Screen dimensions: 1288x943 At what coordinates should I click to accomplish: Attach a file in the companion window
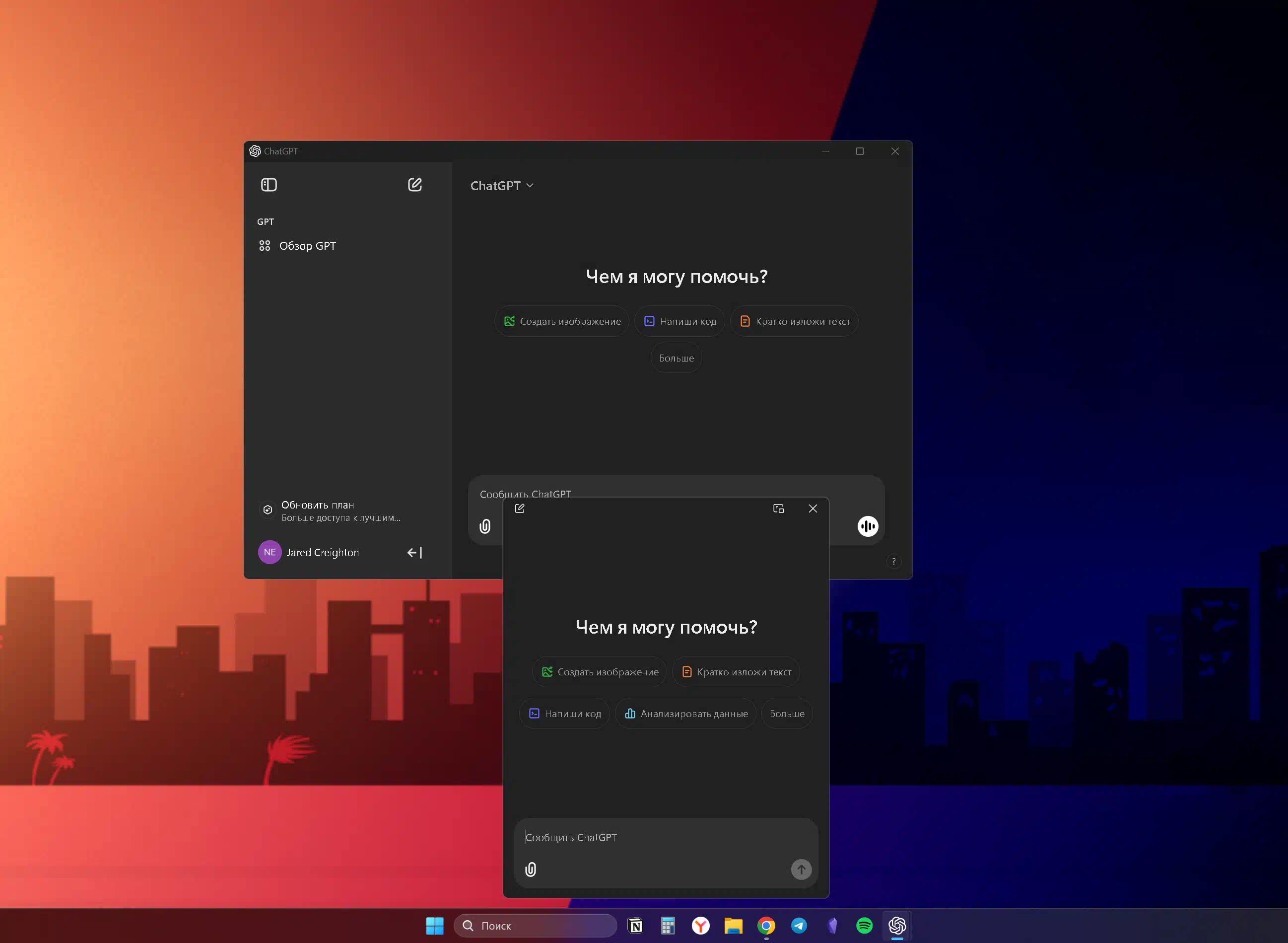tap(531, 870)
